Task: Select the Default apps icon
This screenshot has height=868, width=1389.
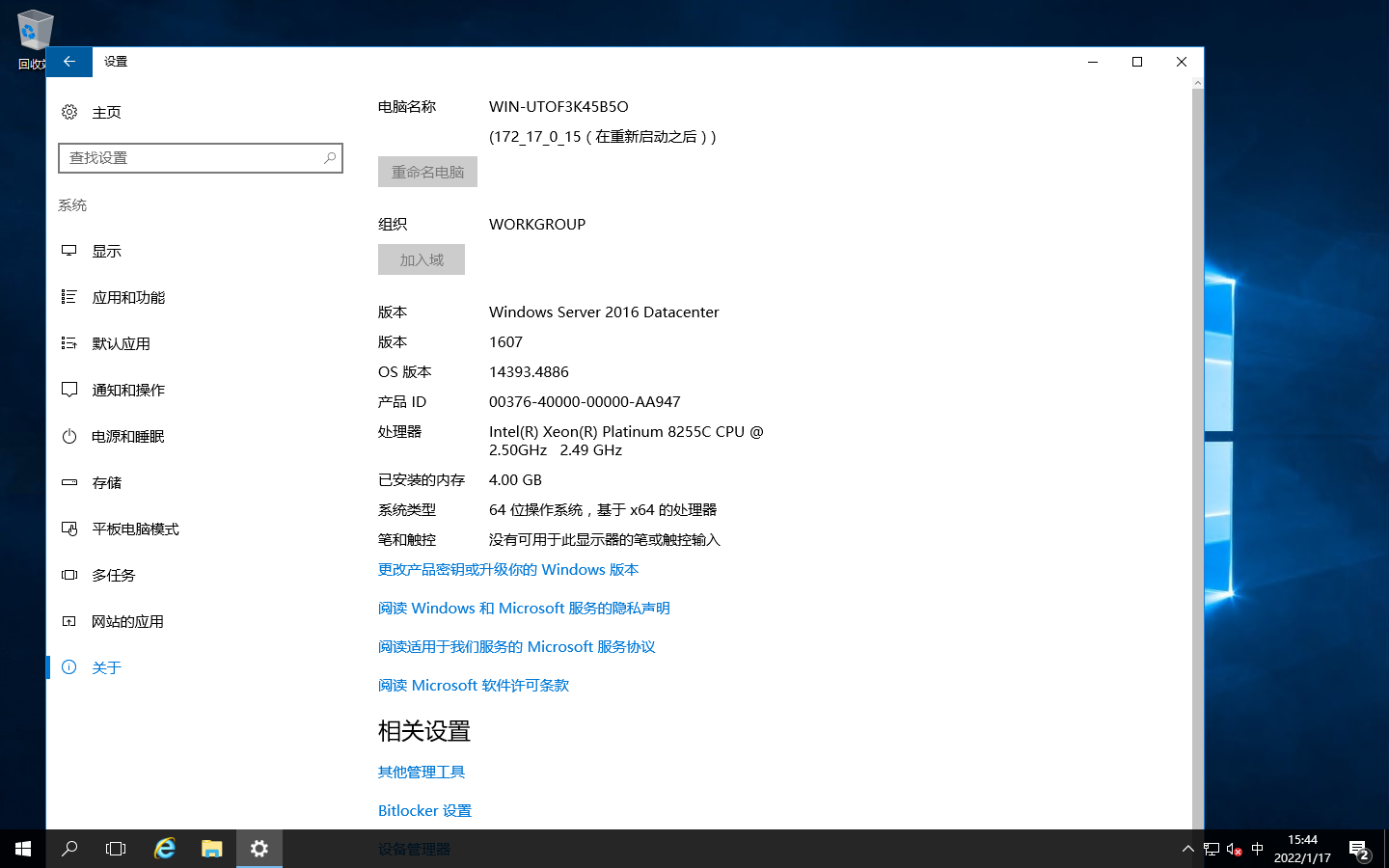Action: click(x=69, y=343)
